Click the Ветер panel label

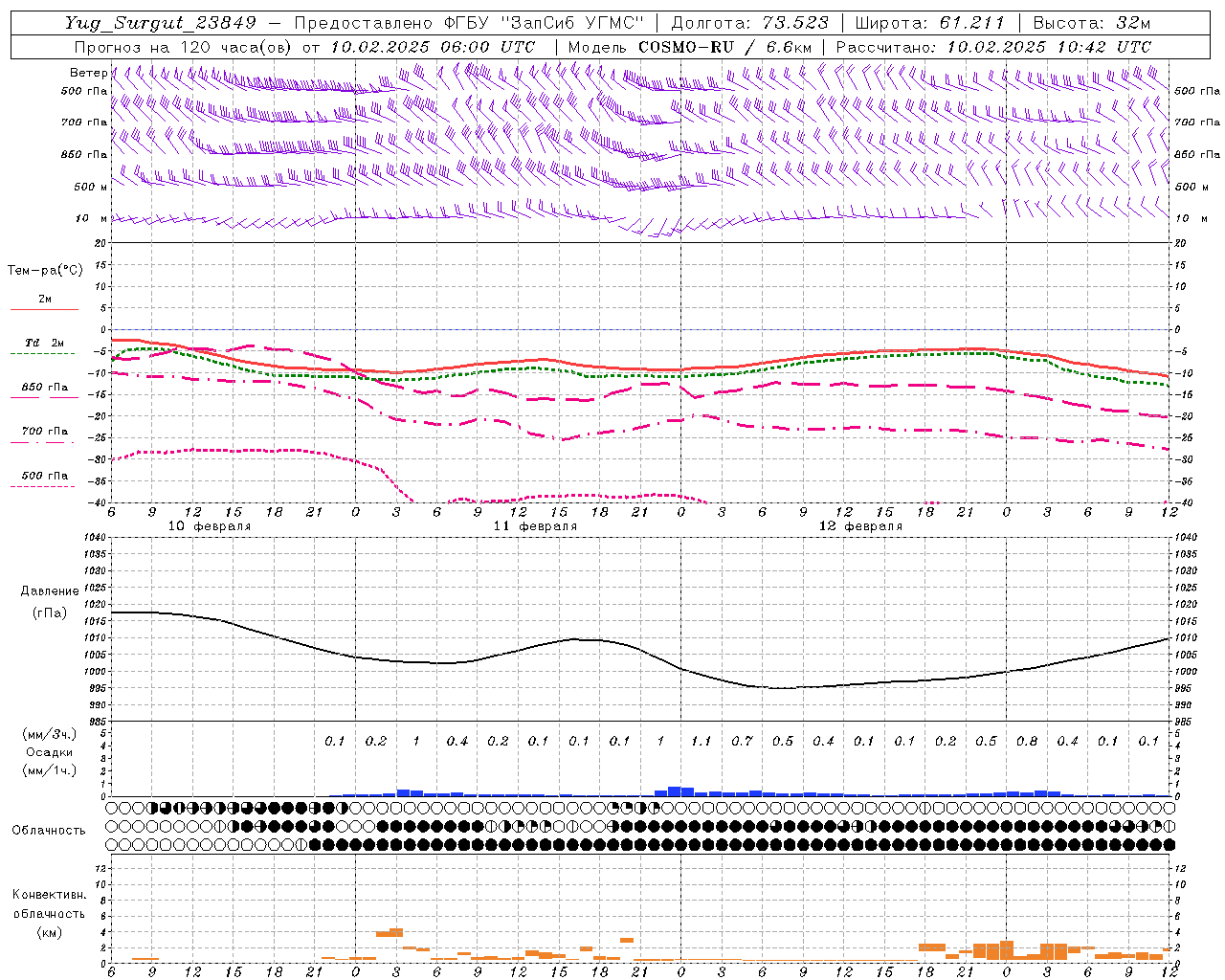click(89, 73)
